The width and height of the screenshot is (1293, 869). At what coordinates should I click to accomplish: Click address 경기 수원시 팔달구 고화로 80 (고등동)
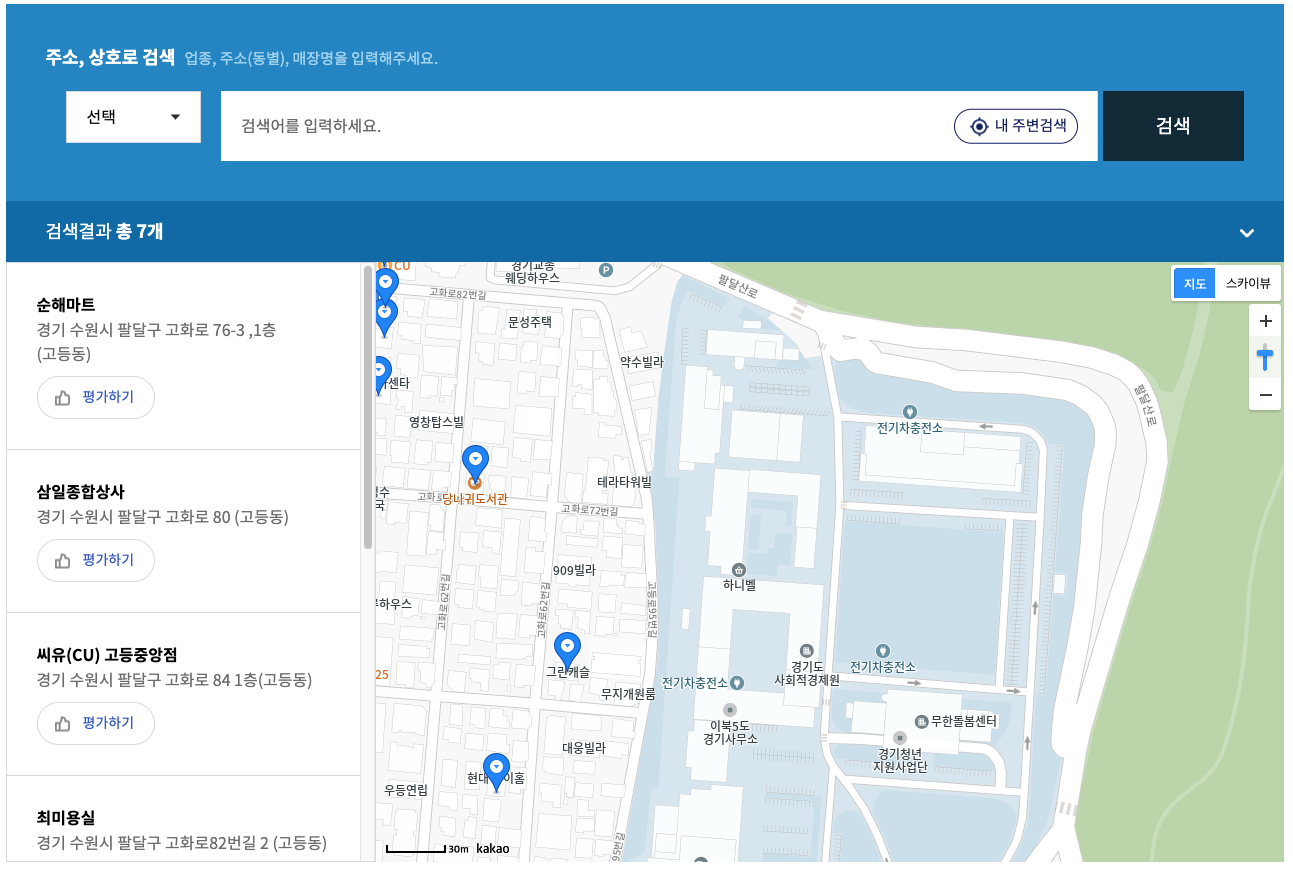[163, 517]
